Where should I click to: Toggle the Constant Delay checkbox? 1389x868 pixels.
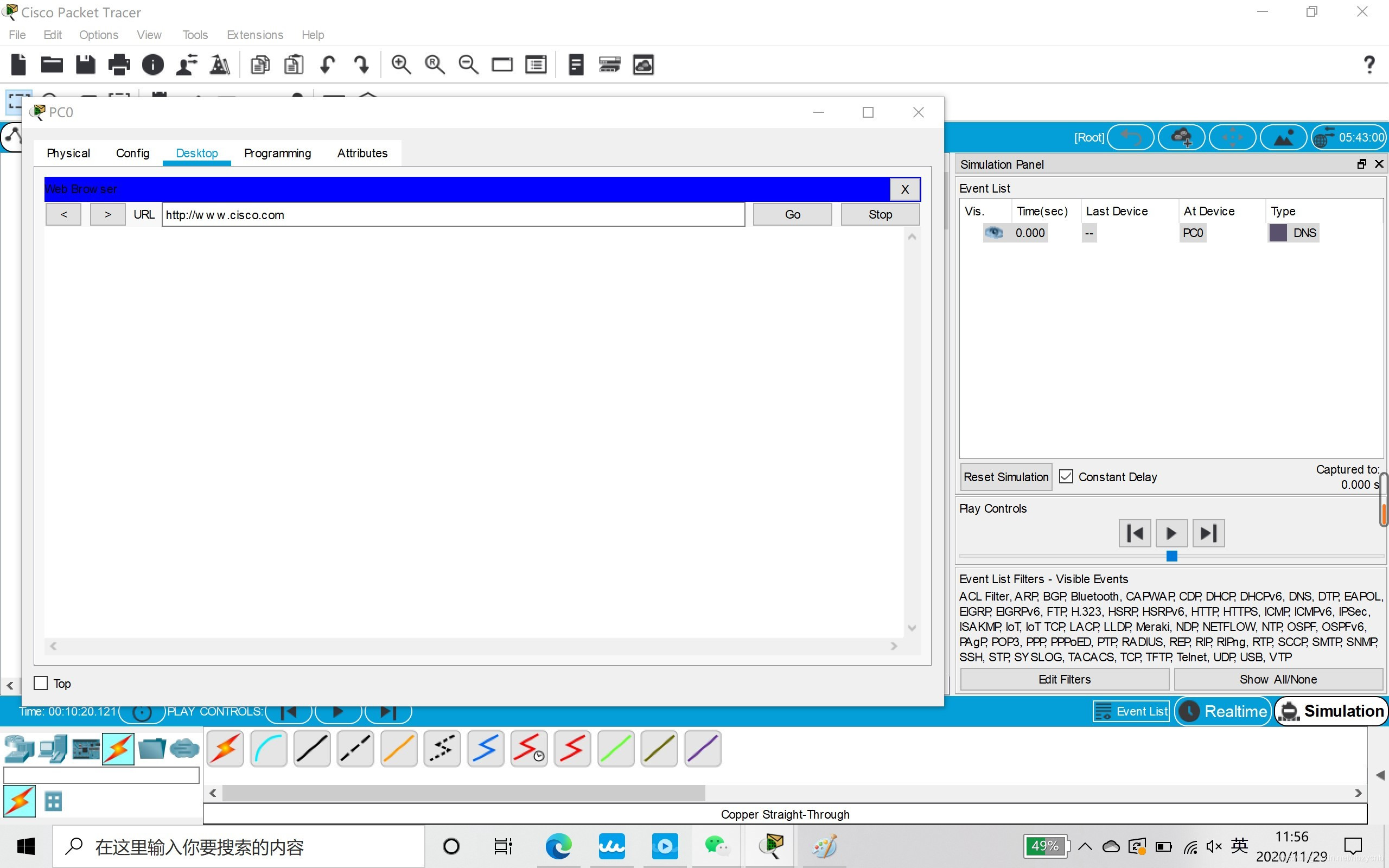tap(1066, 476)
